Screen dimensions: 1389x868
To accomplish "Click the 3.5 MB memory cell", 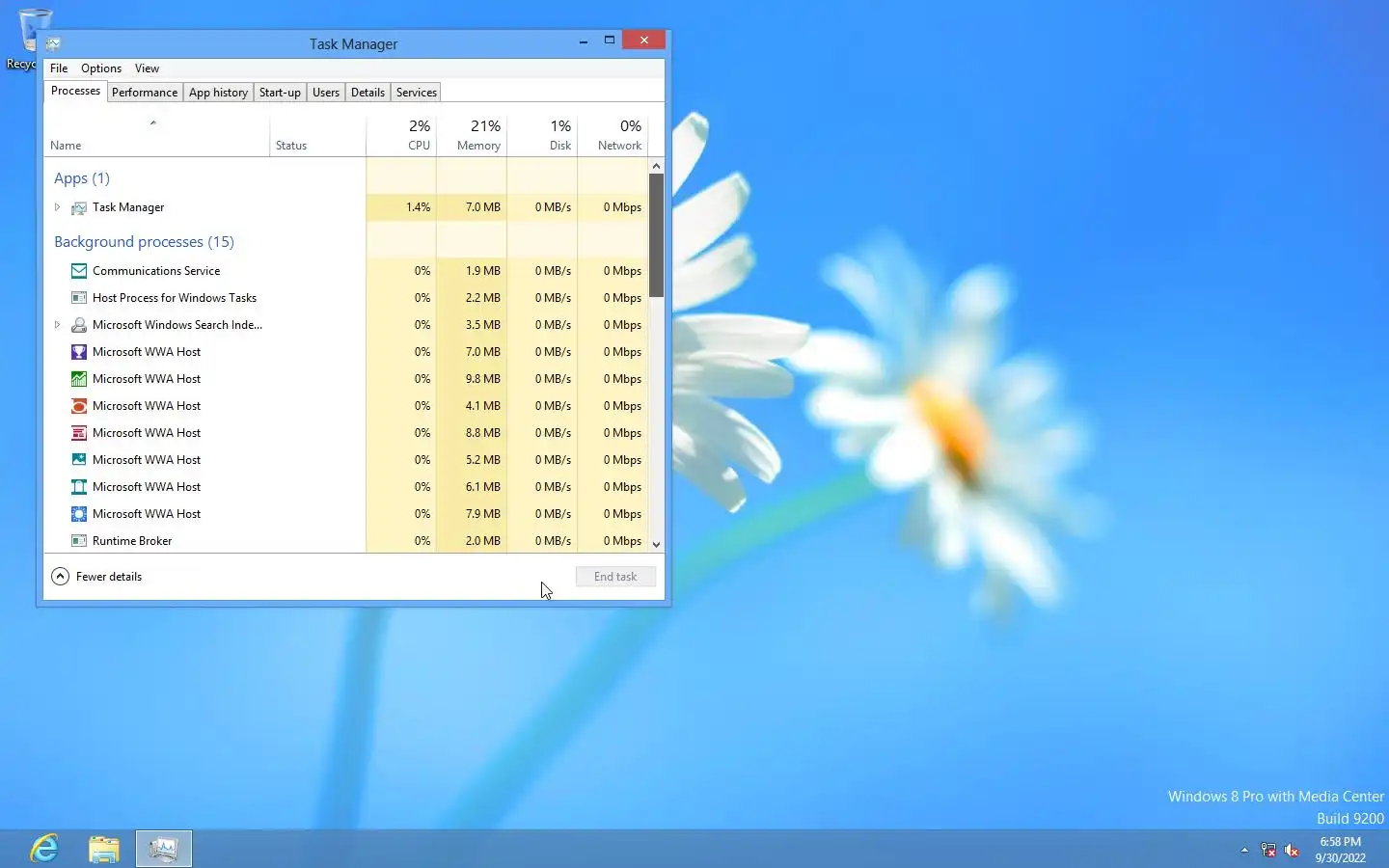I will [x=472, y=325].
